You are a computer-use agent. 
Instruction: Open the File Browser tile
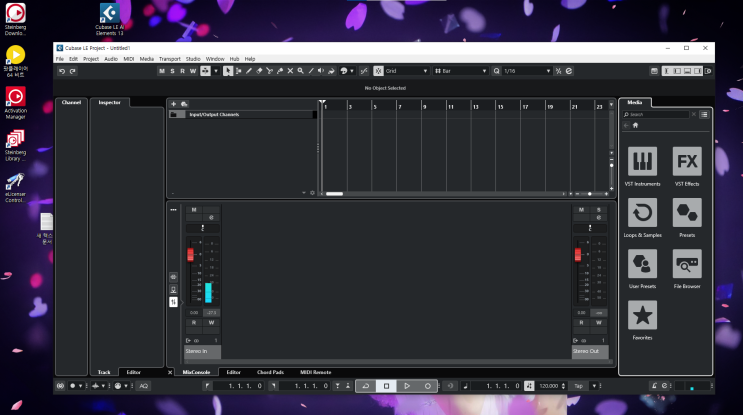[686, 264]
